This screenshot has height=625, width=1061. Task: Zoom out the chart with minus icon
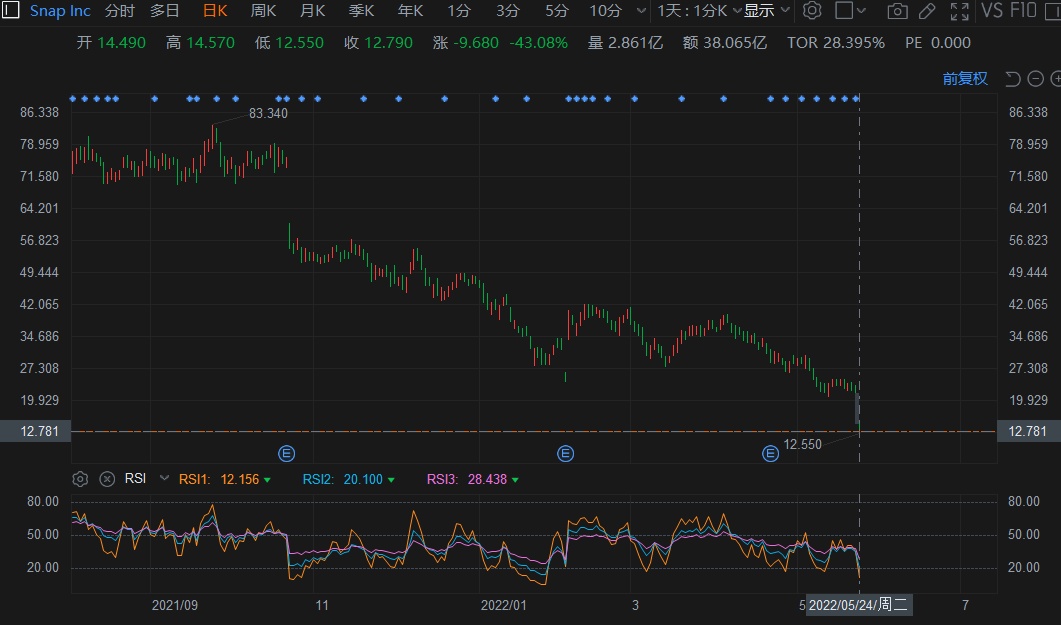point(1035,79)
